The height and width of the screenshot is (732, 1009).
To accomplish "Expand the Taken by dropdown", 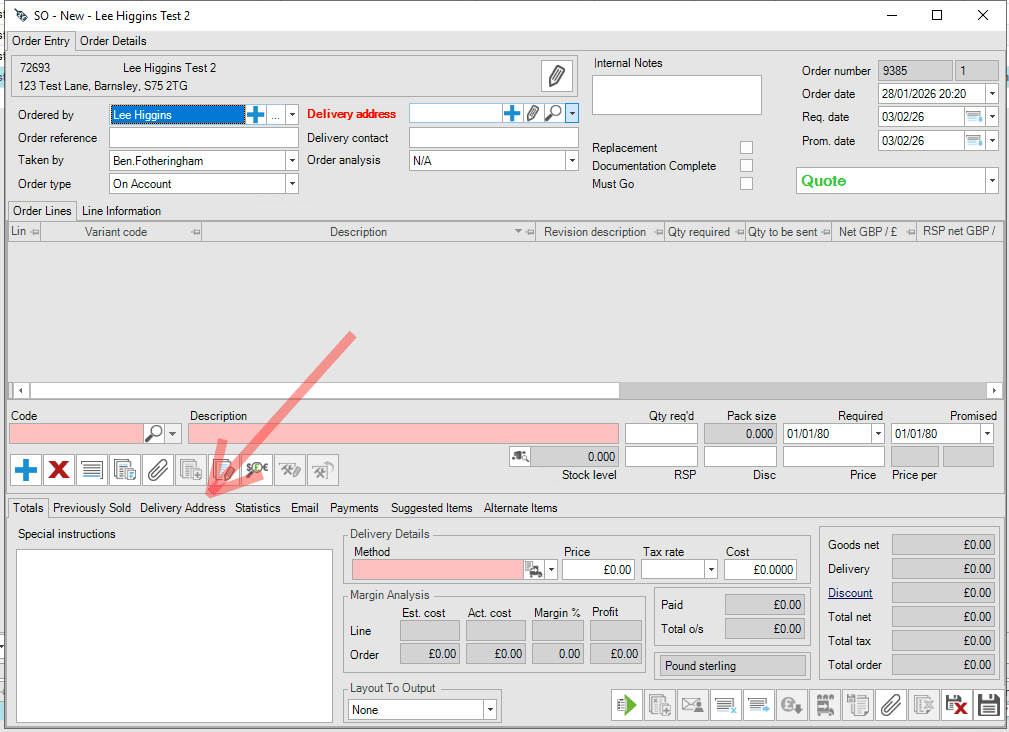I will click(292, 160).
